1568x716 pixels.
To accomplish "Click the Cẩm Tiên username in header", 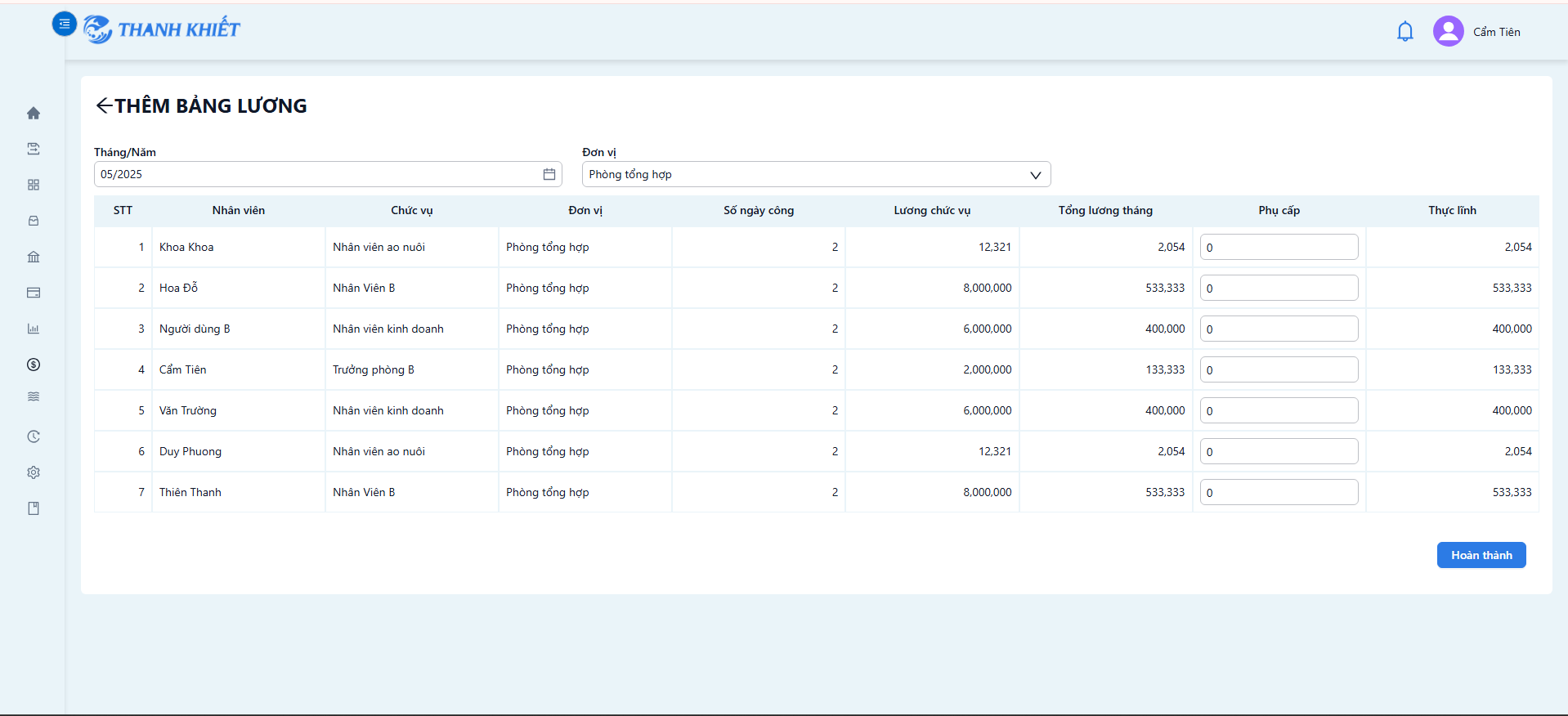I will [x=1497, y=32].
